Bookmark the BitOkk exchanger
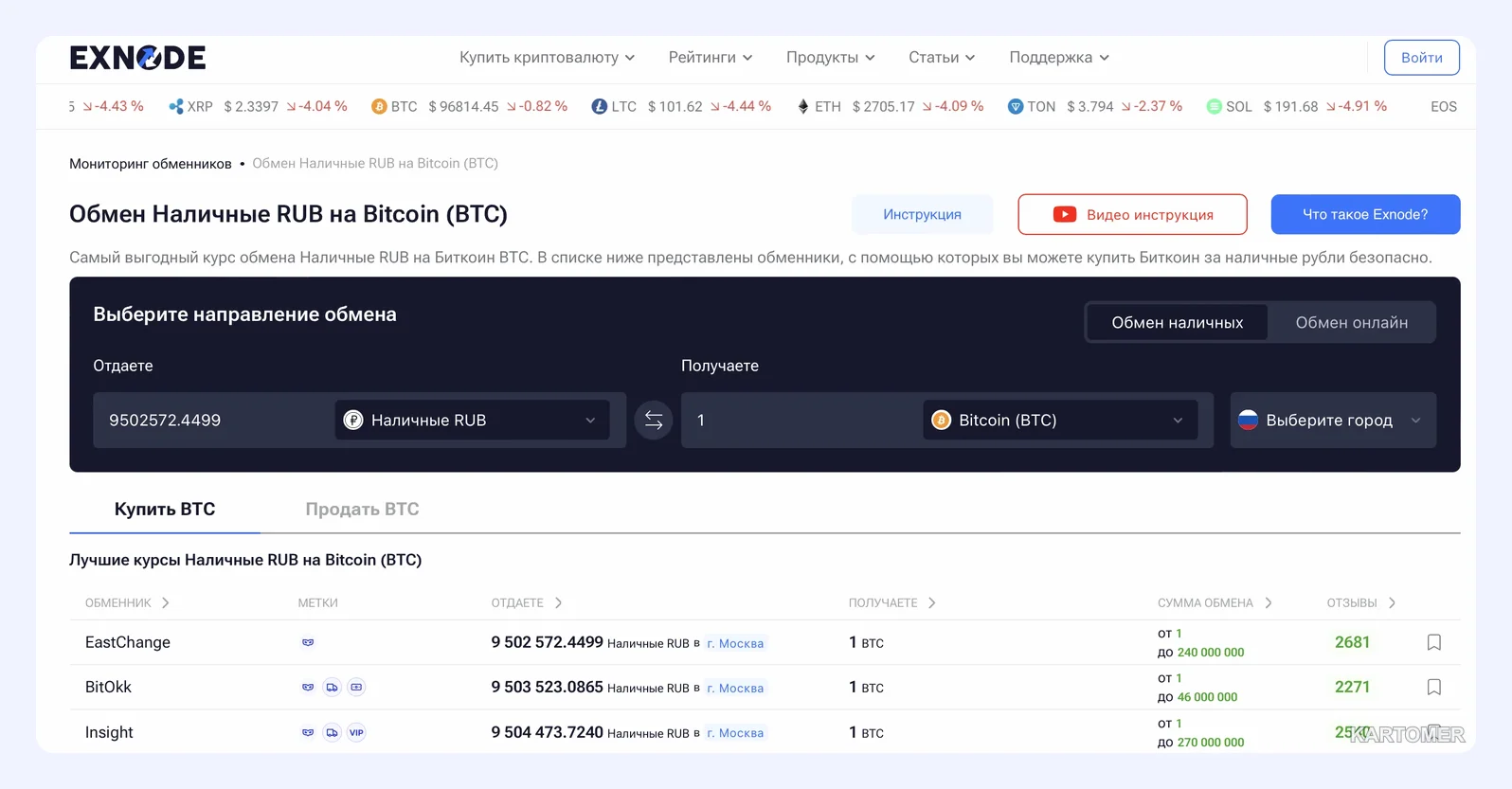1512x789 pixels. [x=1433, y=687]
